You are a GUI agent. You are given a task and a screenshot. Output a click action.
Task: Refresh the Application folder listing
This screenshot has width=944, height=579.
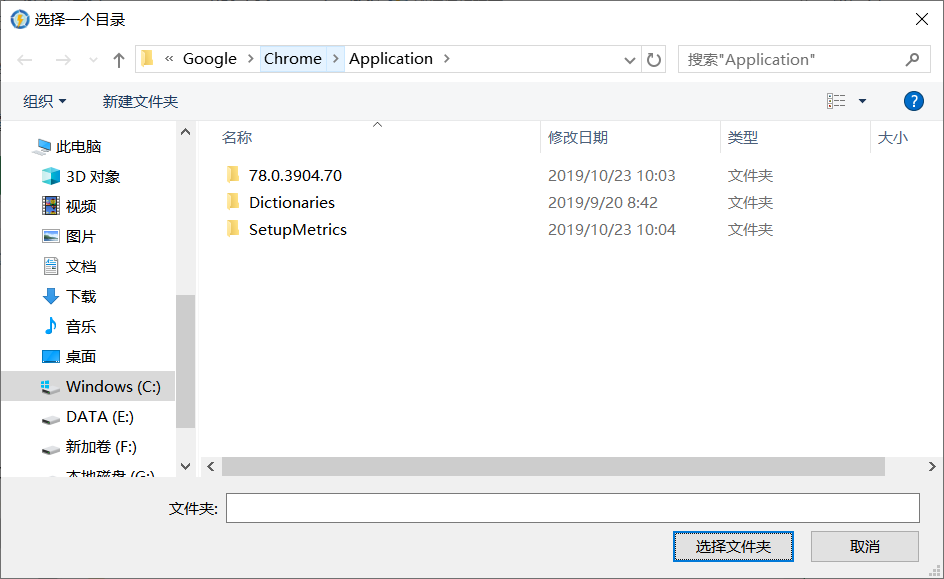654,60
